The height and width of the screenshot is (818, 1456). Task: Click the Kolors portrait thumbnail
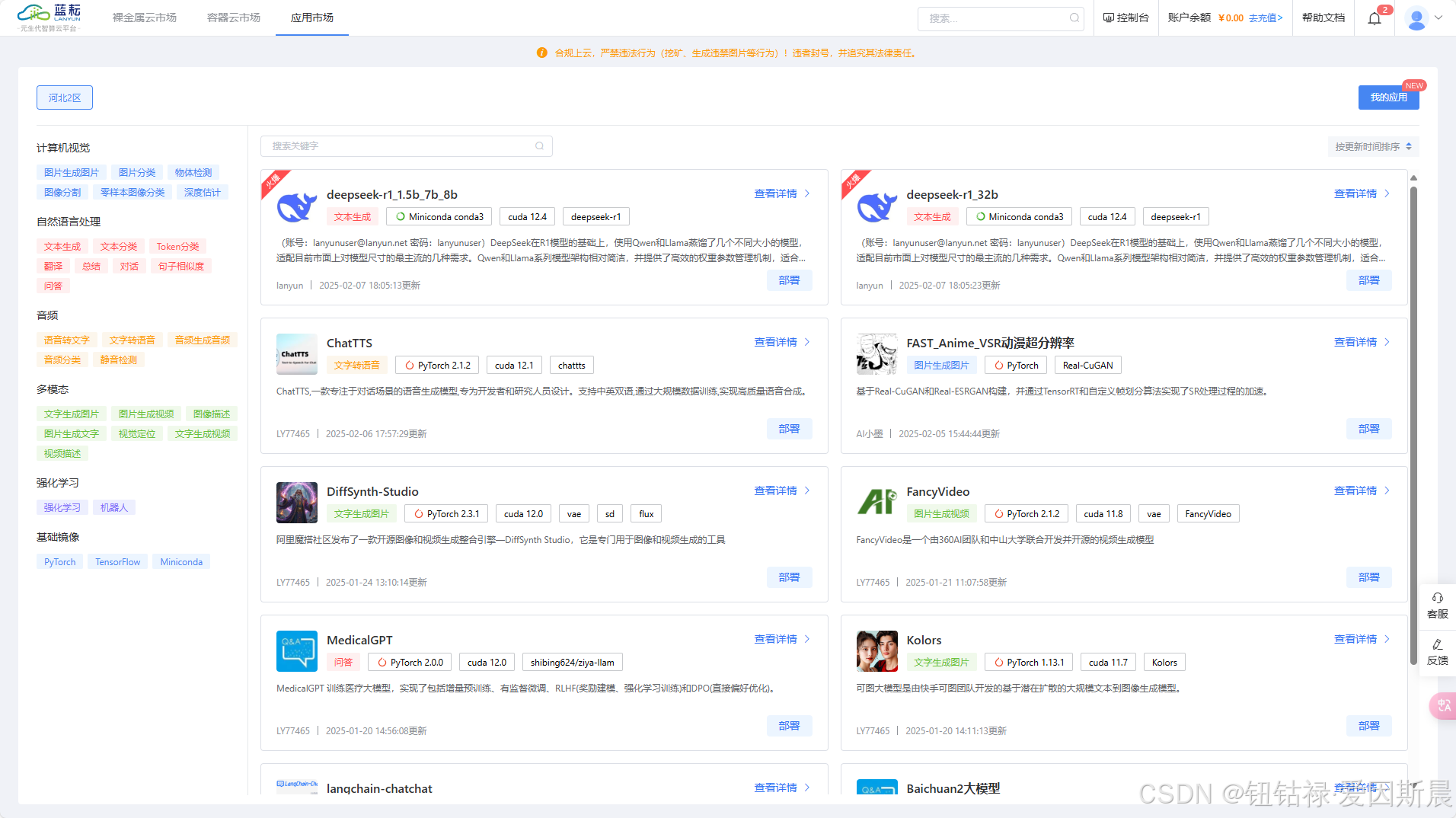[876, 651]
